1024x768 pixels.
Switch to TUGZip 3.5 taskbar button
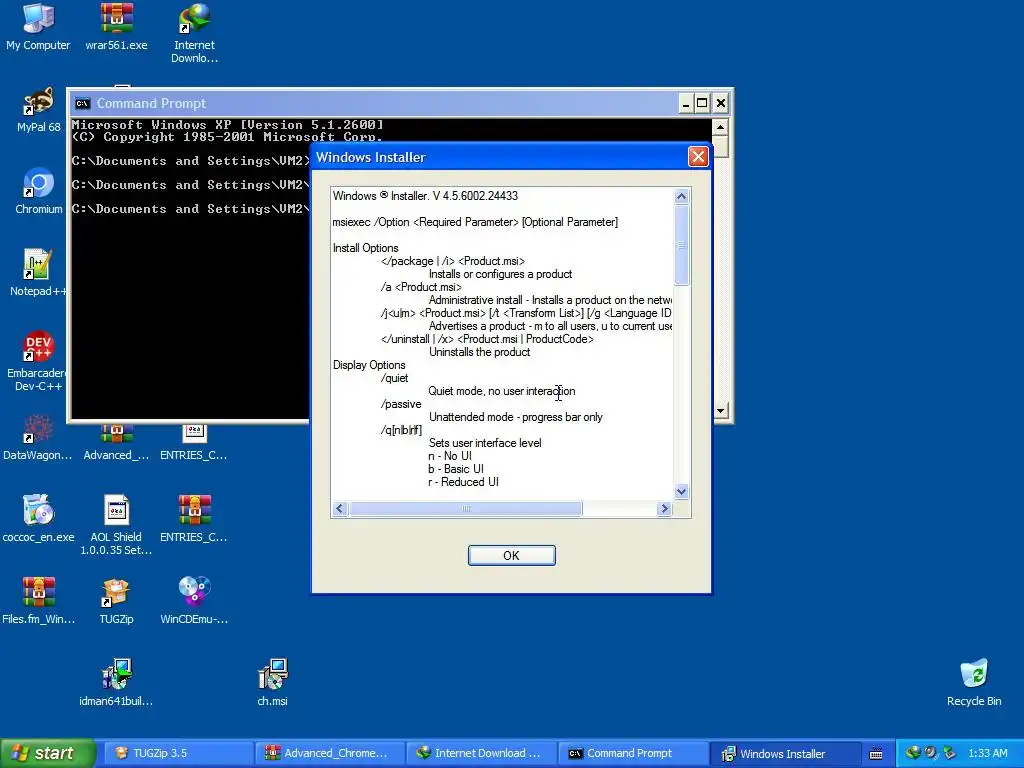[179, 754]
